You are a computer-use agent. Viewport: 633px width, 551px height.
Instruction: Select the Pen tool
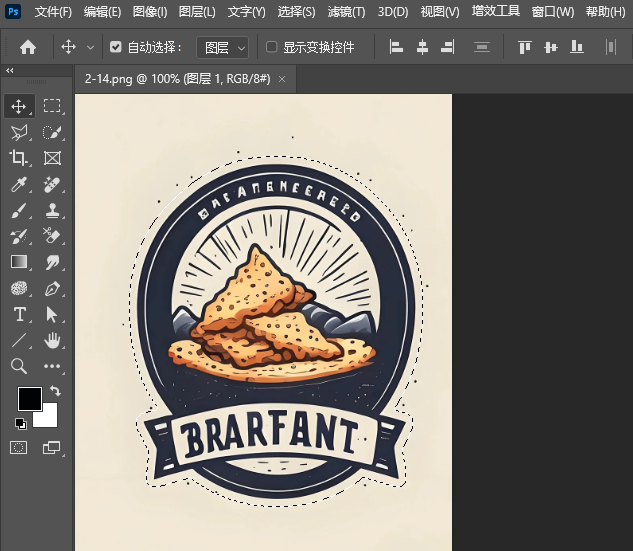[x=52, y=289]
